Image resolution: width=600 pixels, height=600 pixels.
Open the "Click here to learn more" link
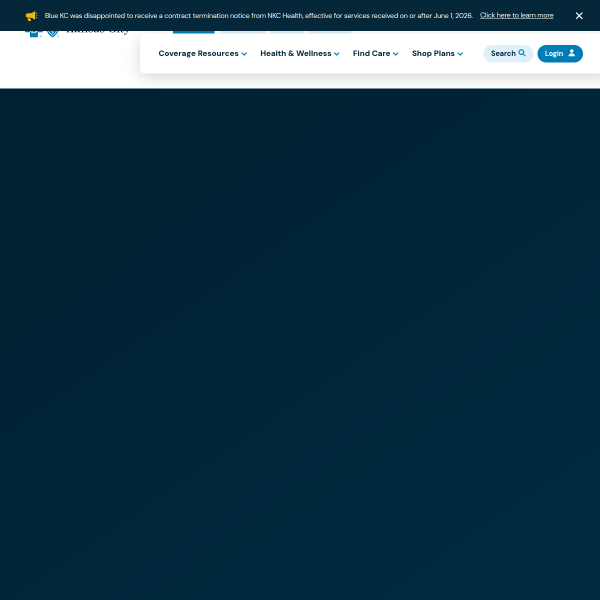pyautogui.click(x=517, y=15)
